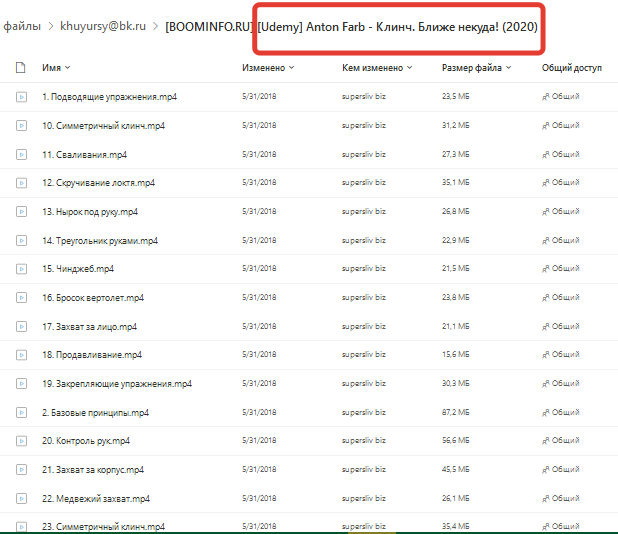
Task: Click supersliv biz in Бросок вертолет row
Action: [363, 298]
